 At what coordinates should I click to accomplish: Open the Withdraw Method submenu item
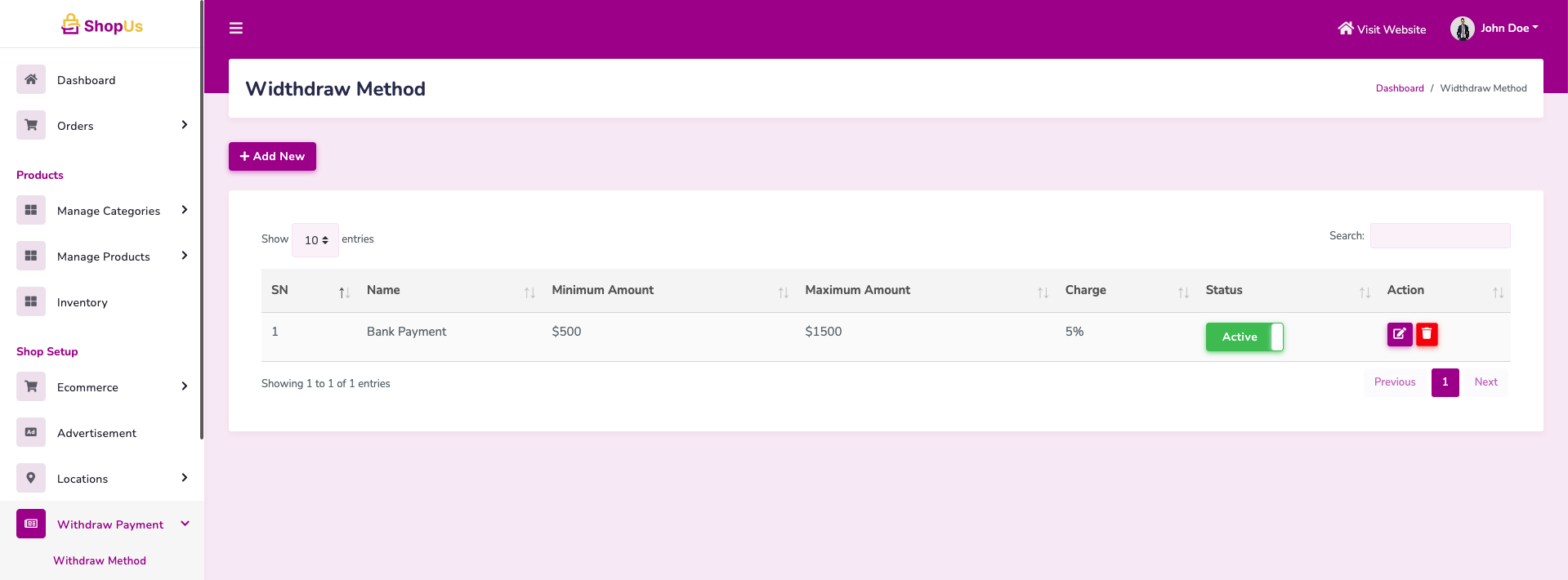pyautogui.click(x=100, y=560)
